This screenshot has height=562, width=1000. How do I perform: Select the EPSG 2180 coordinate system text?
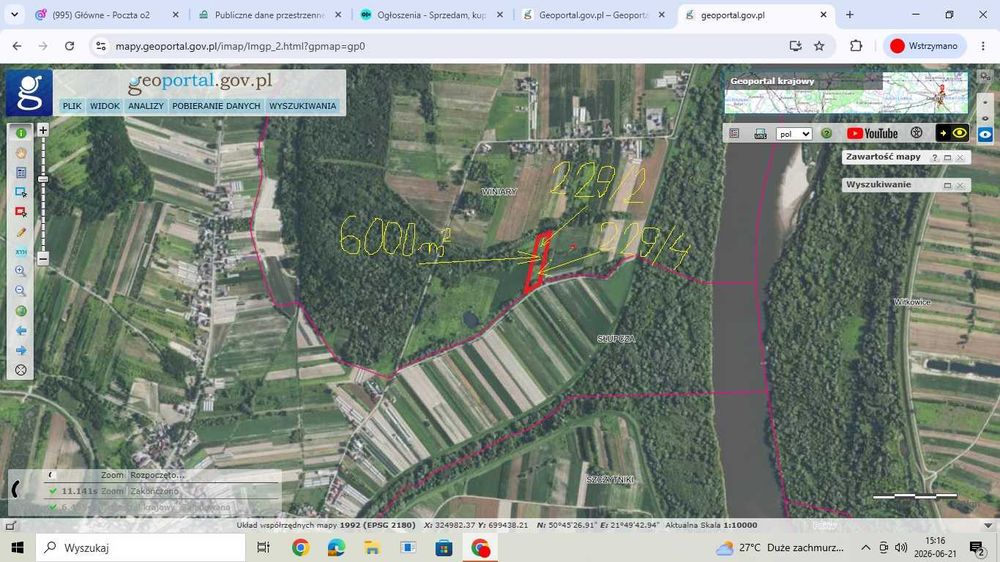[378, 525]
